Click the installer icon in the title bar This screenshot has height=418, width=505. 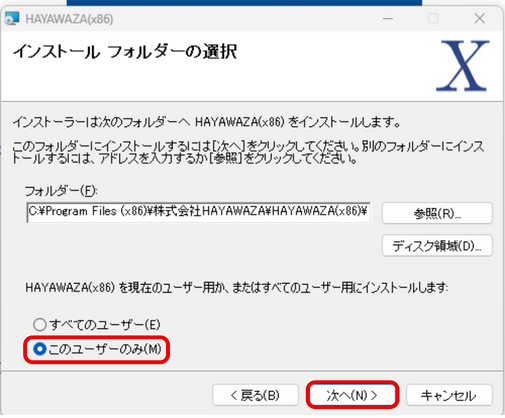pos(12,19)
